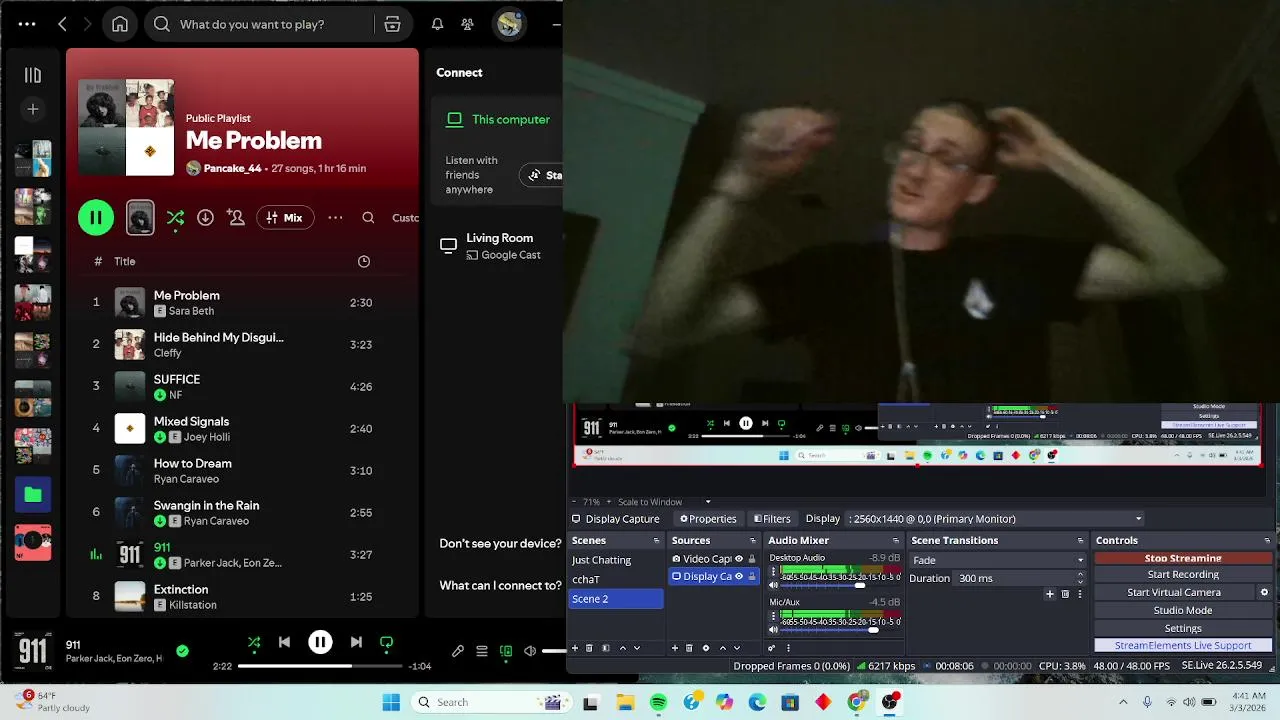Download the Me Problem playlist
This screenshot has height=720, width=1280.
click(205, 217)
